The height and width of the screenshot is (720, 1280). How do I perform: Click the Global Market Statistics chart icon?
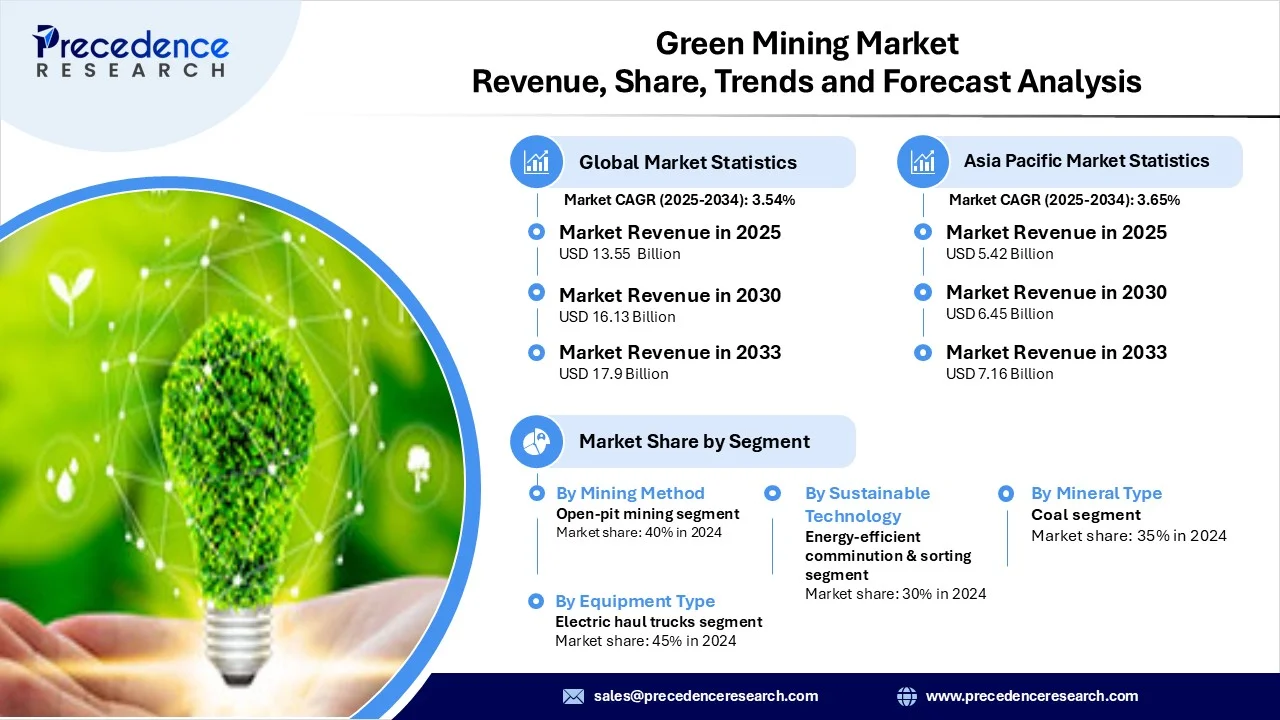pyautogui.click(x=537, y=162)
